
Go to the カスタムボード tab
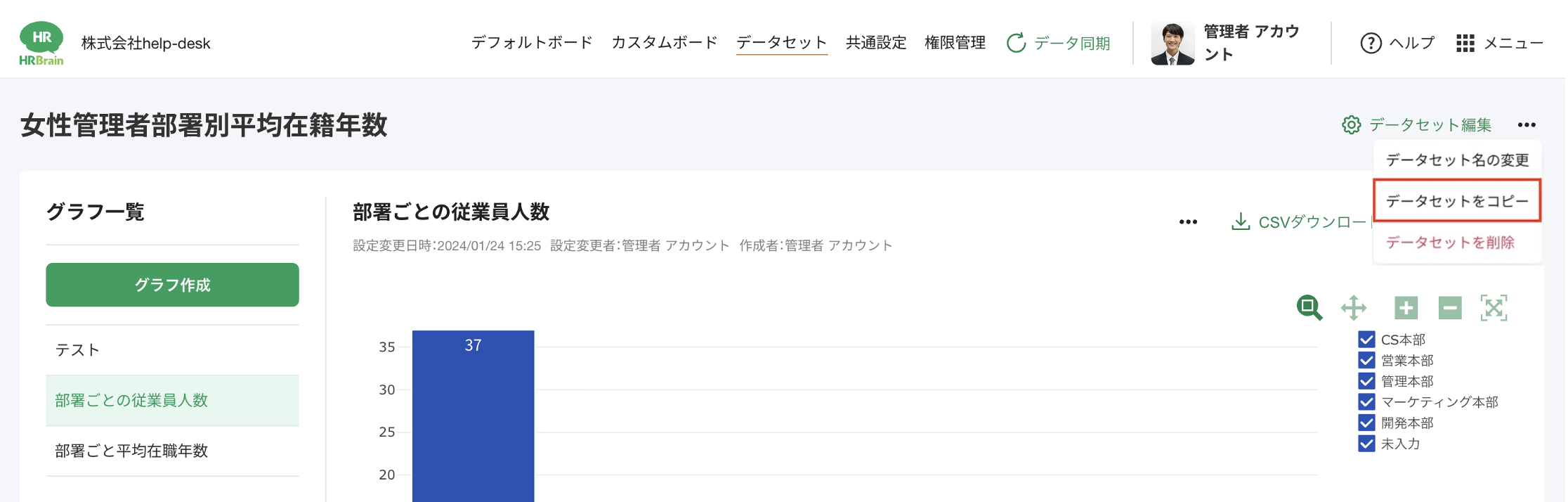click(665, 43)
